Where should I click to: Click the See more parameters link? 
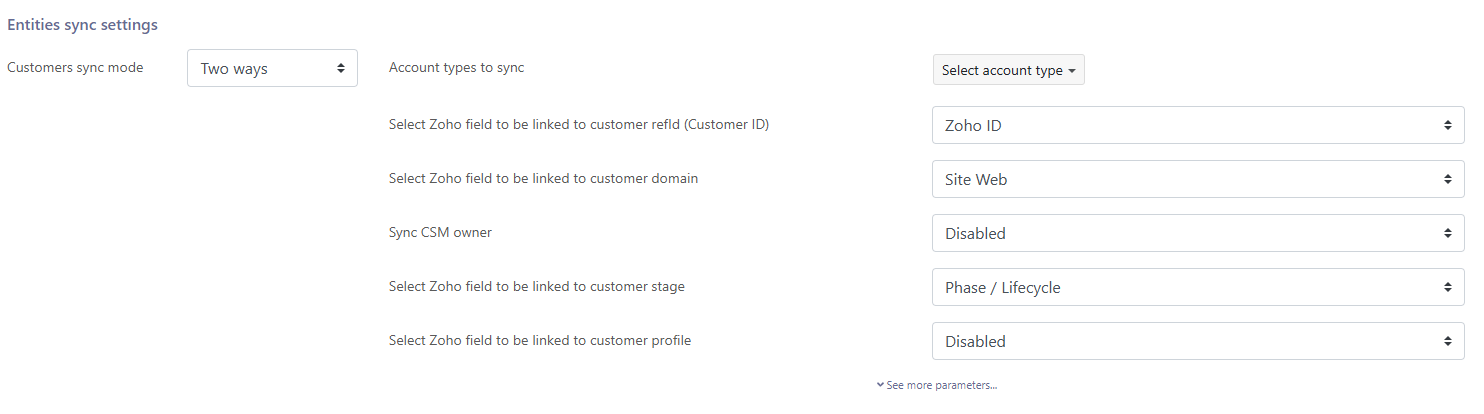(941, 385)
